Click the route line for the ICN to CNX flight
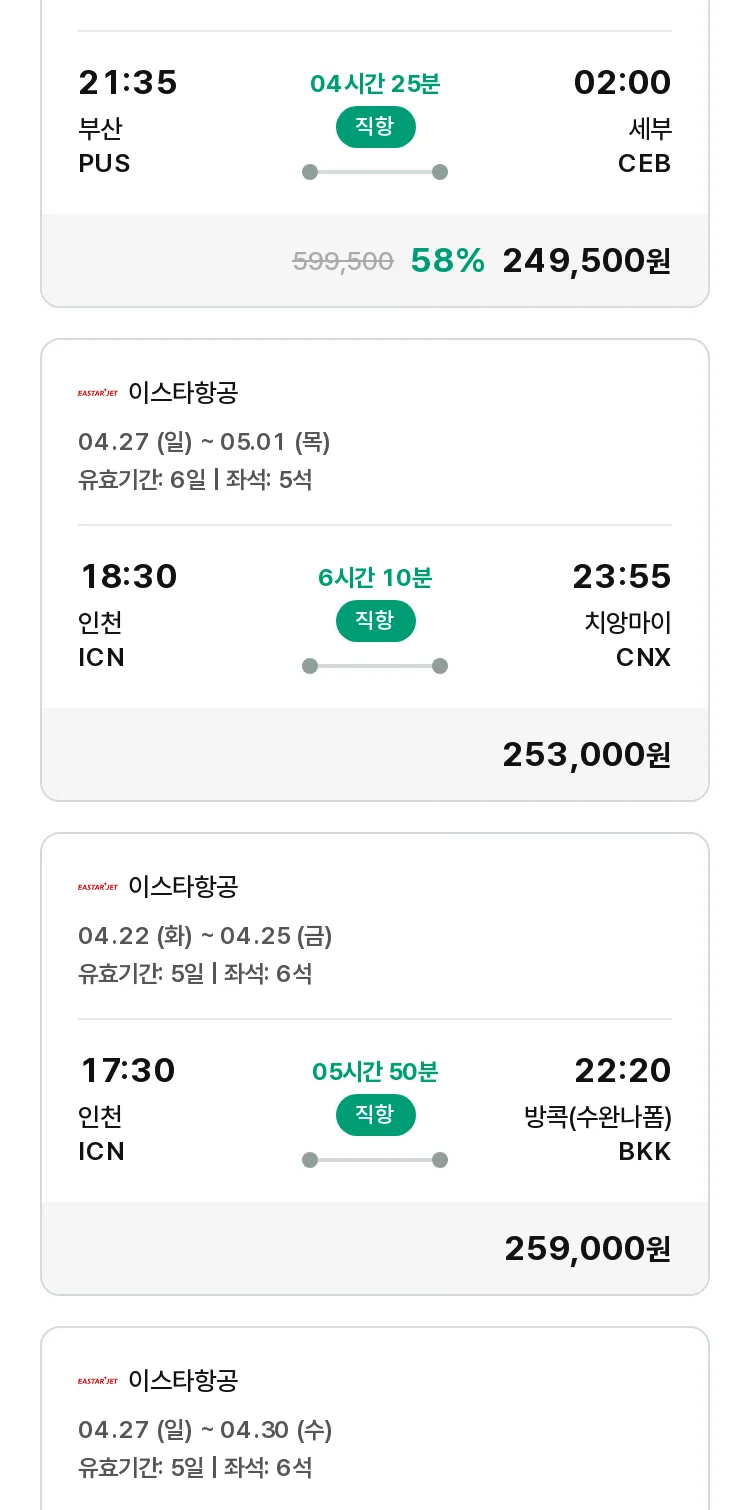The width and height of the screenshot is (750, 1510). [375, 666]
